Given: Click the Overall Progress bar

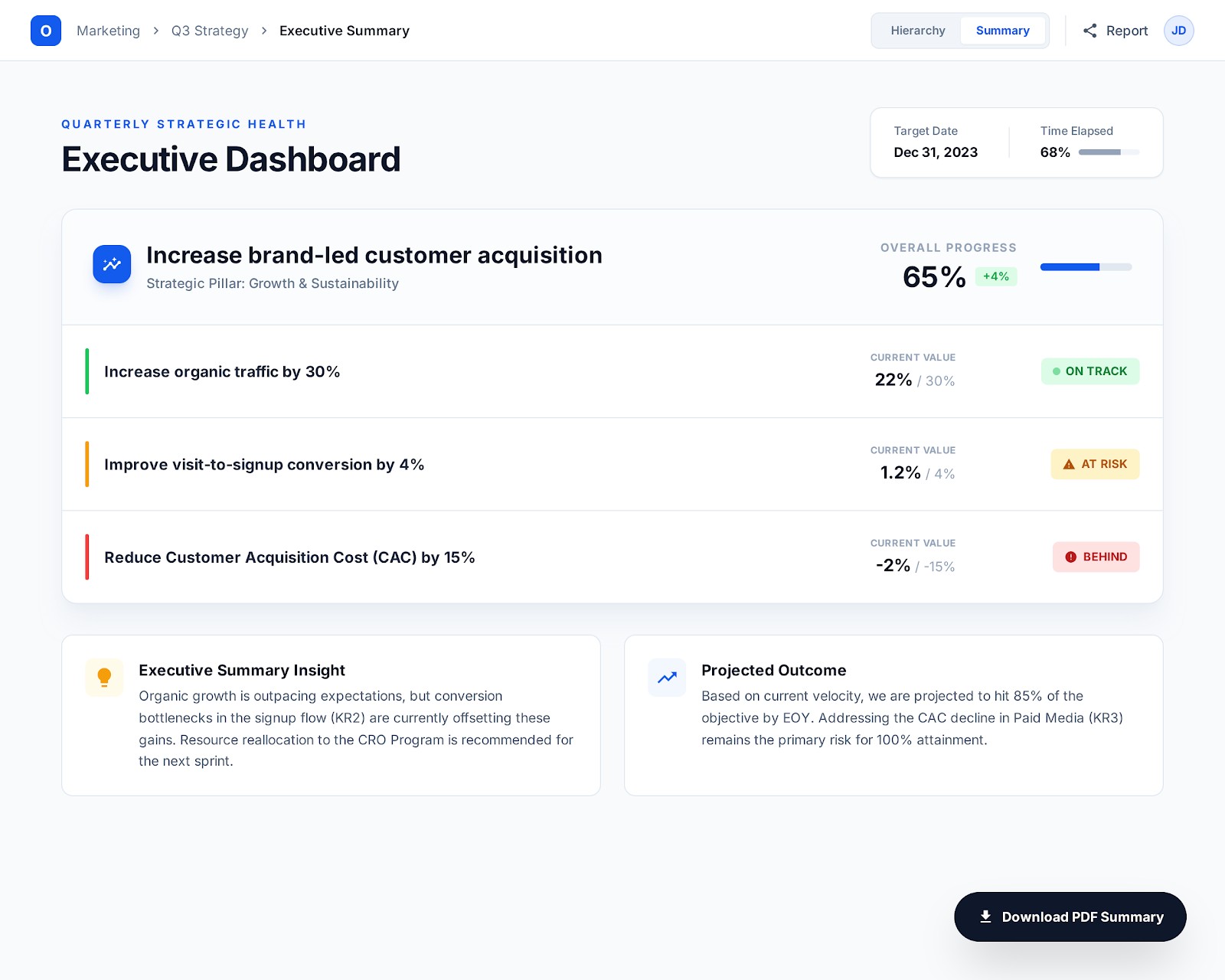Looking at the screenshot, I should 1086,267.
